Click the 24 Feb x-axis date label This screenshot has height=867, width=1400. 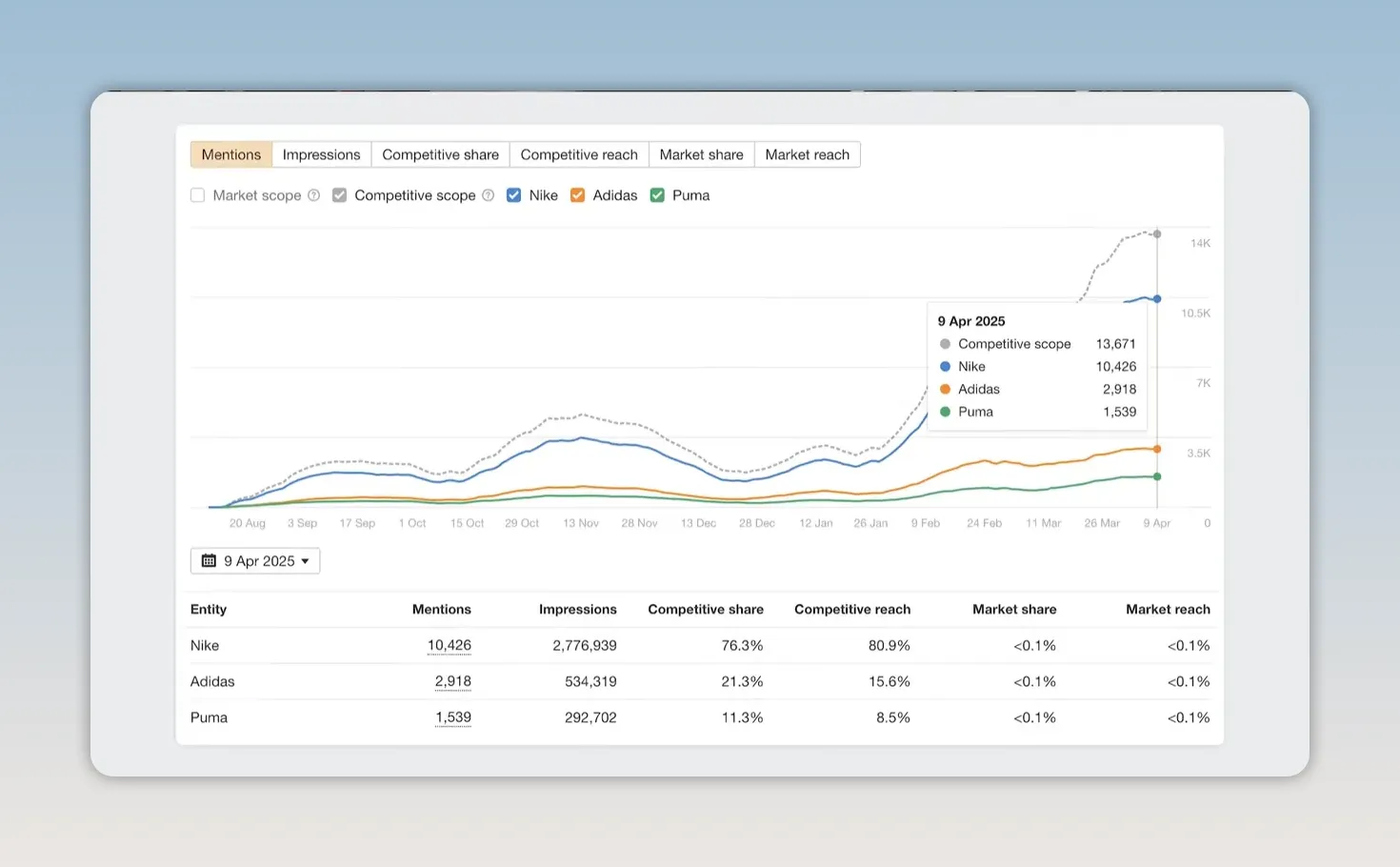[x=984, y=523]
